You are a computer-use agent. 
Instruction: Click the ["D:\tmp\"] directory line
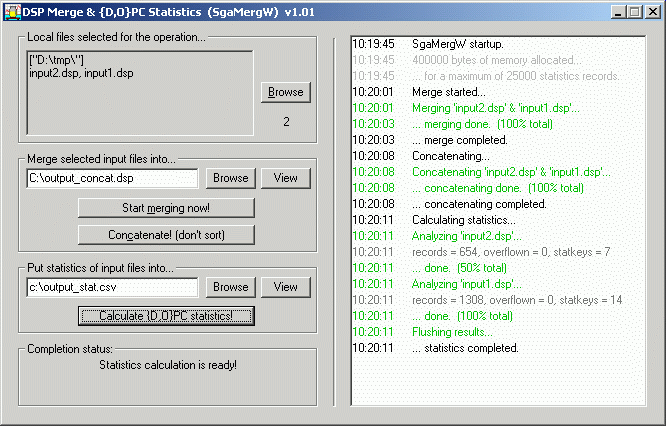pos(56,60)
